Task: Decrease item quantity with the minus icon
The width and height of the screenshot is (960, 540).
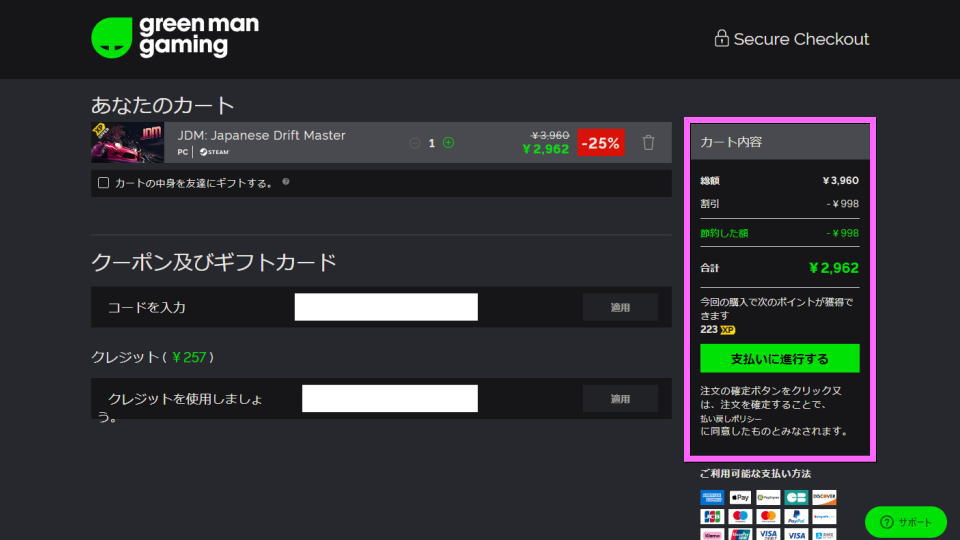Action: [x=414, y=143]
